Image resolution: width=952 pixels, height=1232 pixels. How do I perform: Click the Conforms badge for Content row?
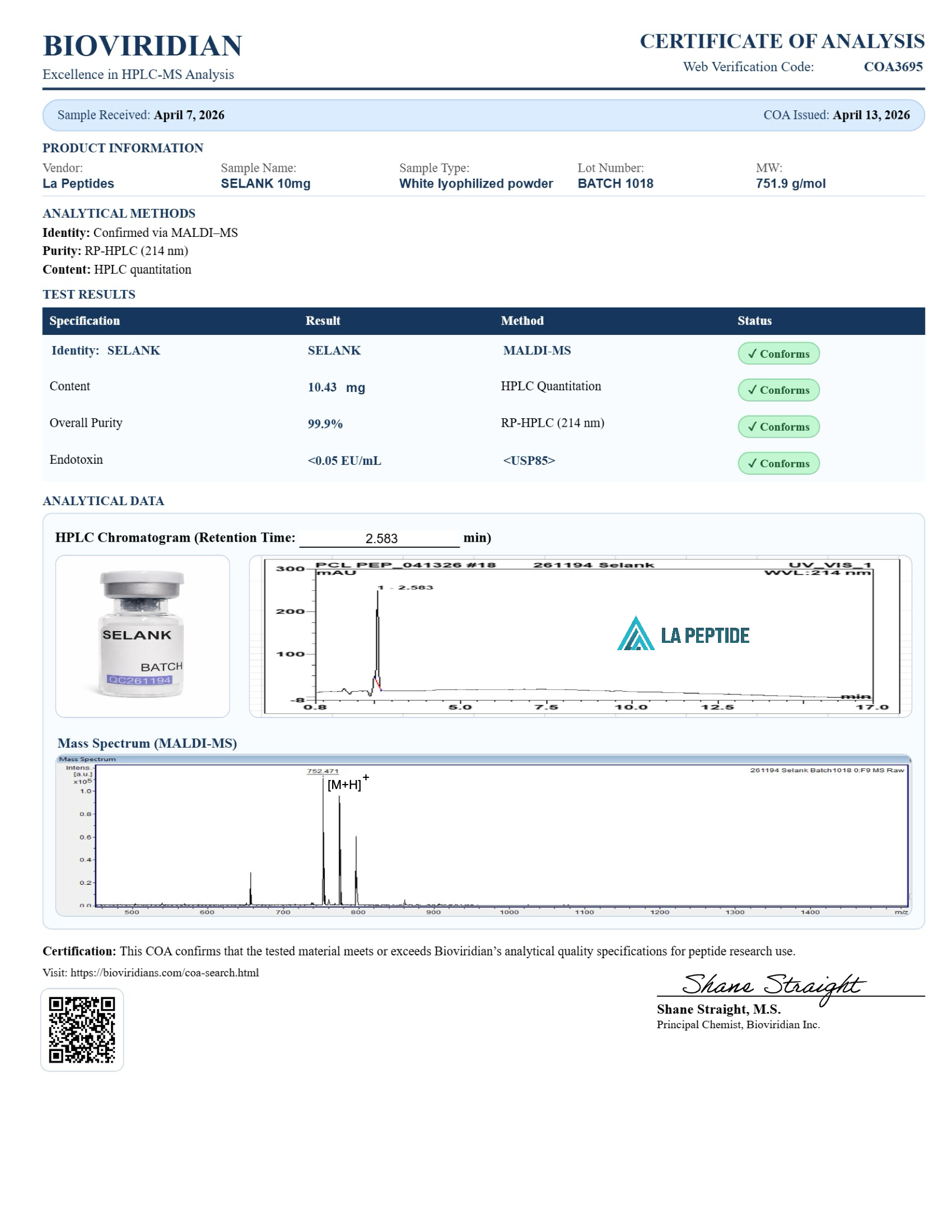(x=778, y=390)
